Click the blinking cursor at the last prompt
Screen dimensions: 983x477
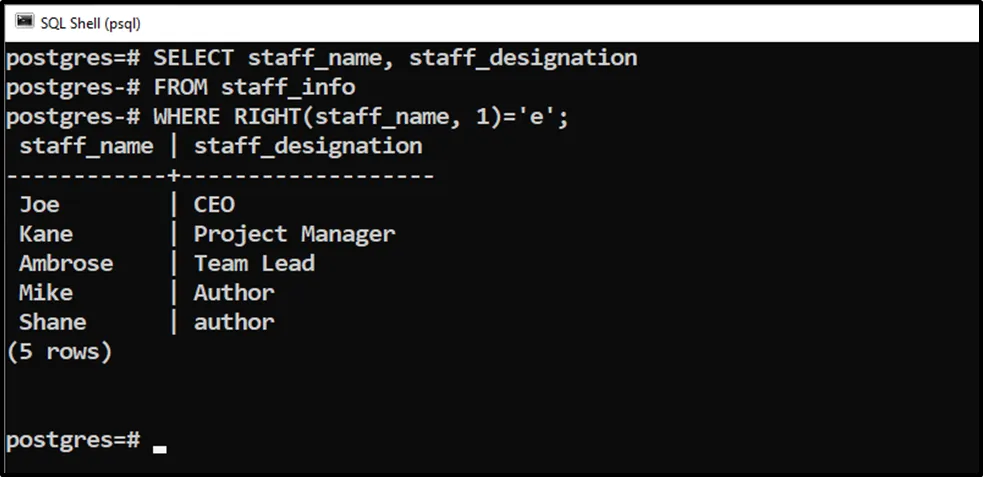tap(160, 449)
